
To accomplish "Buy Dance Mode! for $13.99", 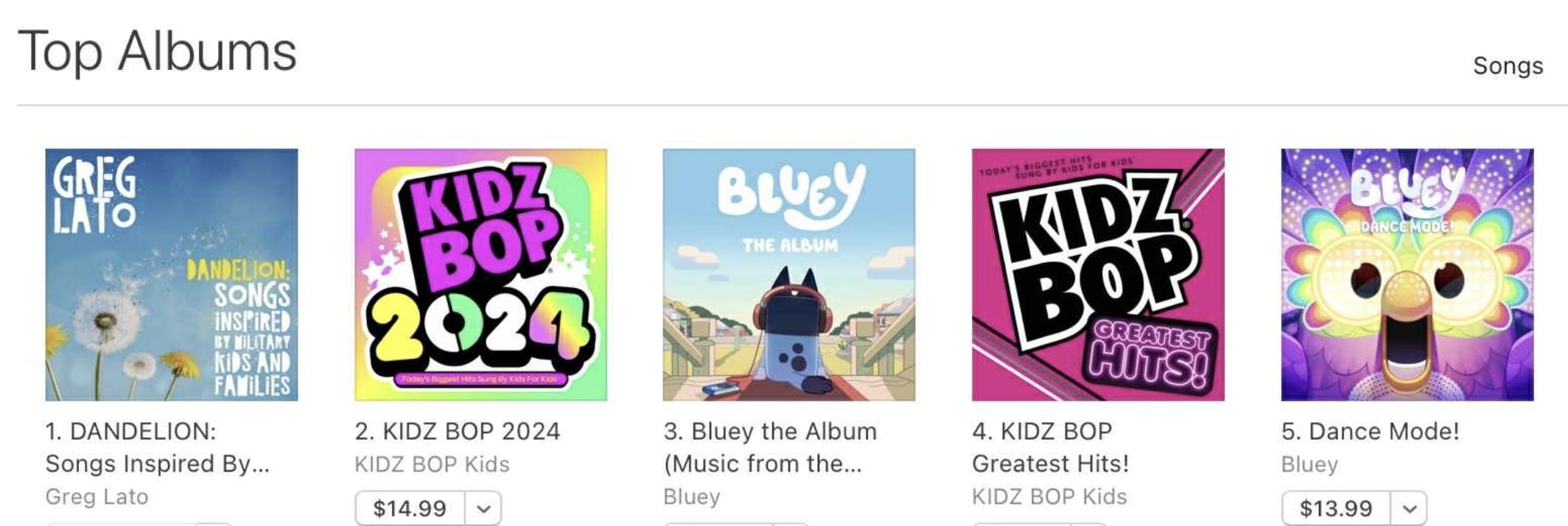I will click(1336, 508).
